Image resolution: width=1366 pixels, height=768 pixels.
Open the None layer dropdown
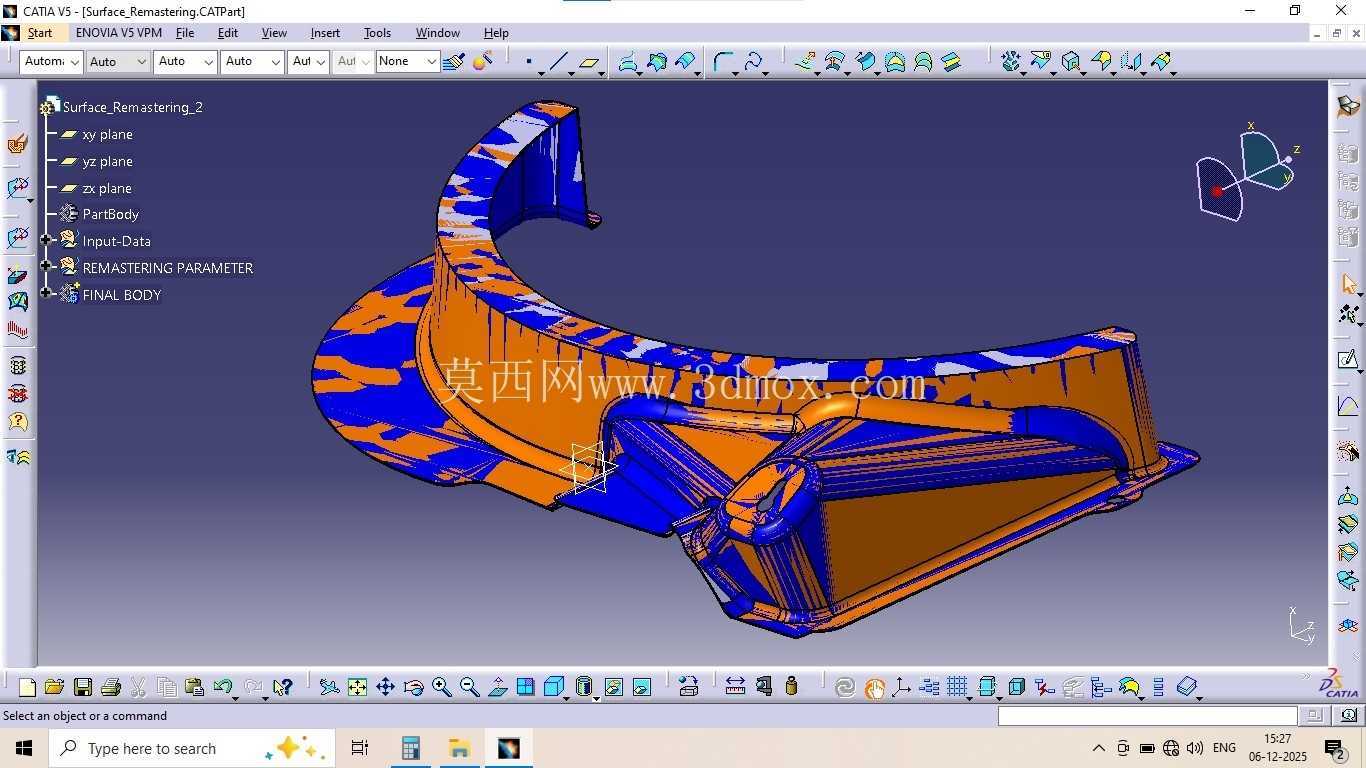tap(408, 61)
